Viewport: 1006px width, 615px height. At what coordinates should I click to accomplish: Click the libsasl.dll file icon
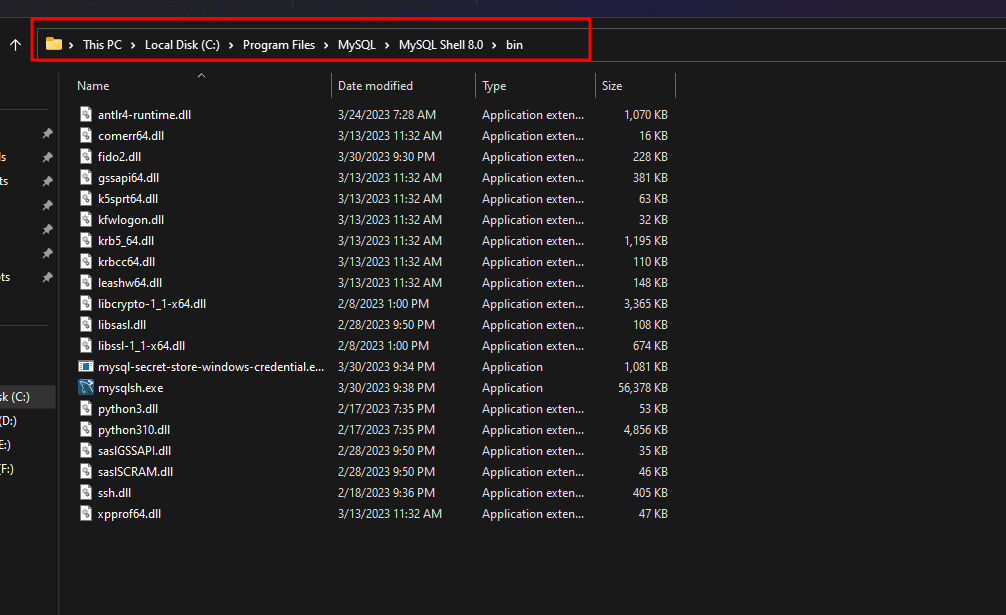tap(86, 324)
